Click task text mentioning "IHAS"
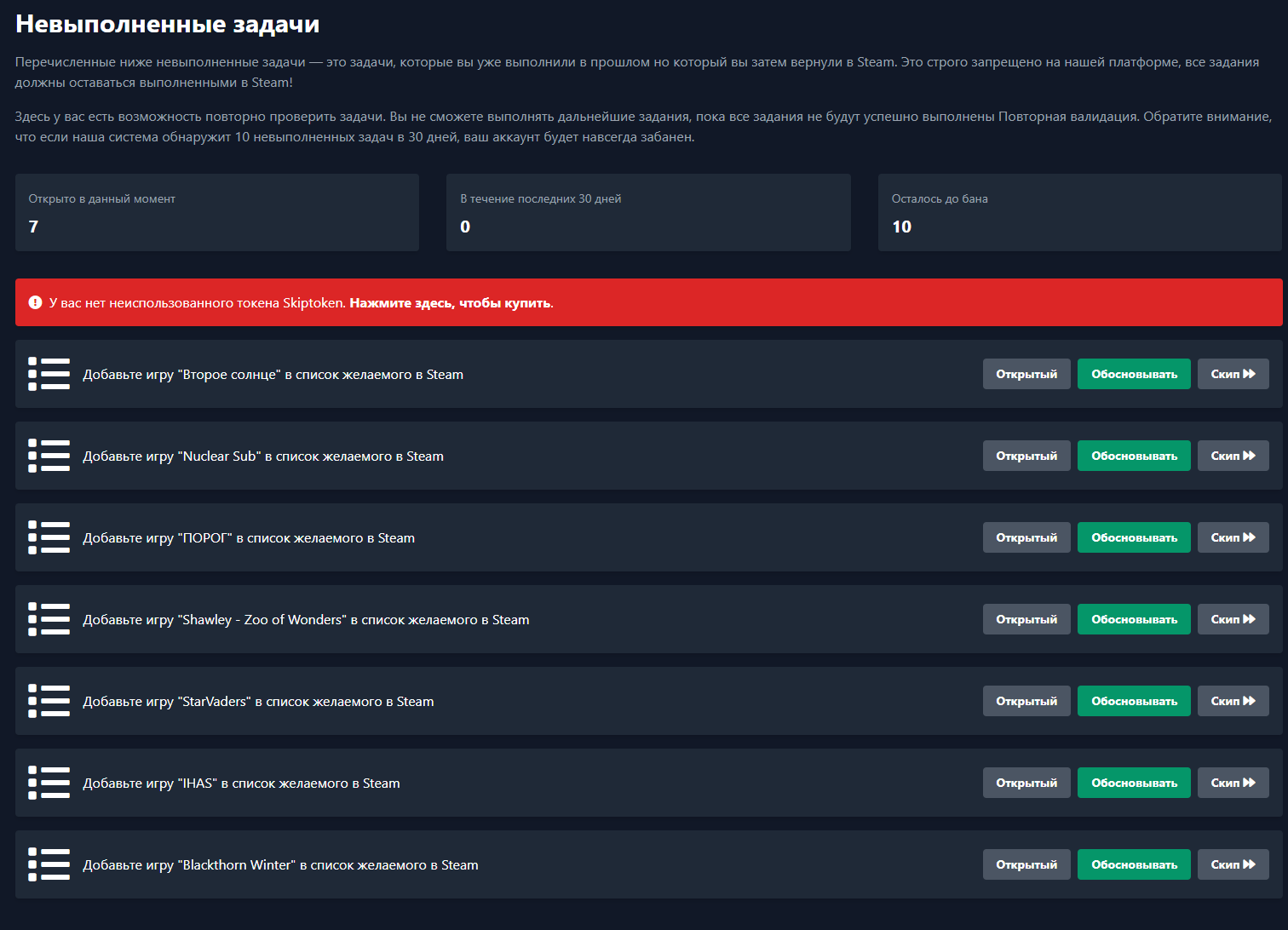This screenshot has height=930, width=1288. [241, 784]
